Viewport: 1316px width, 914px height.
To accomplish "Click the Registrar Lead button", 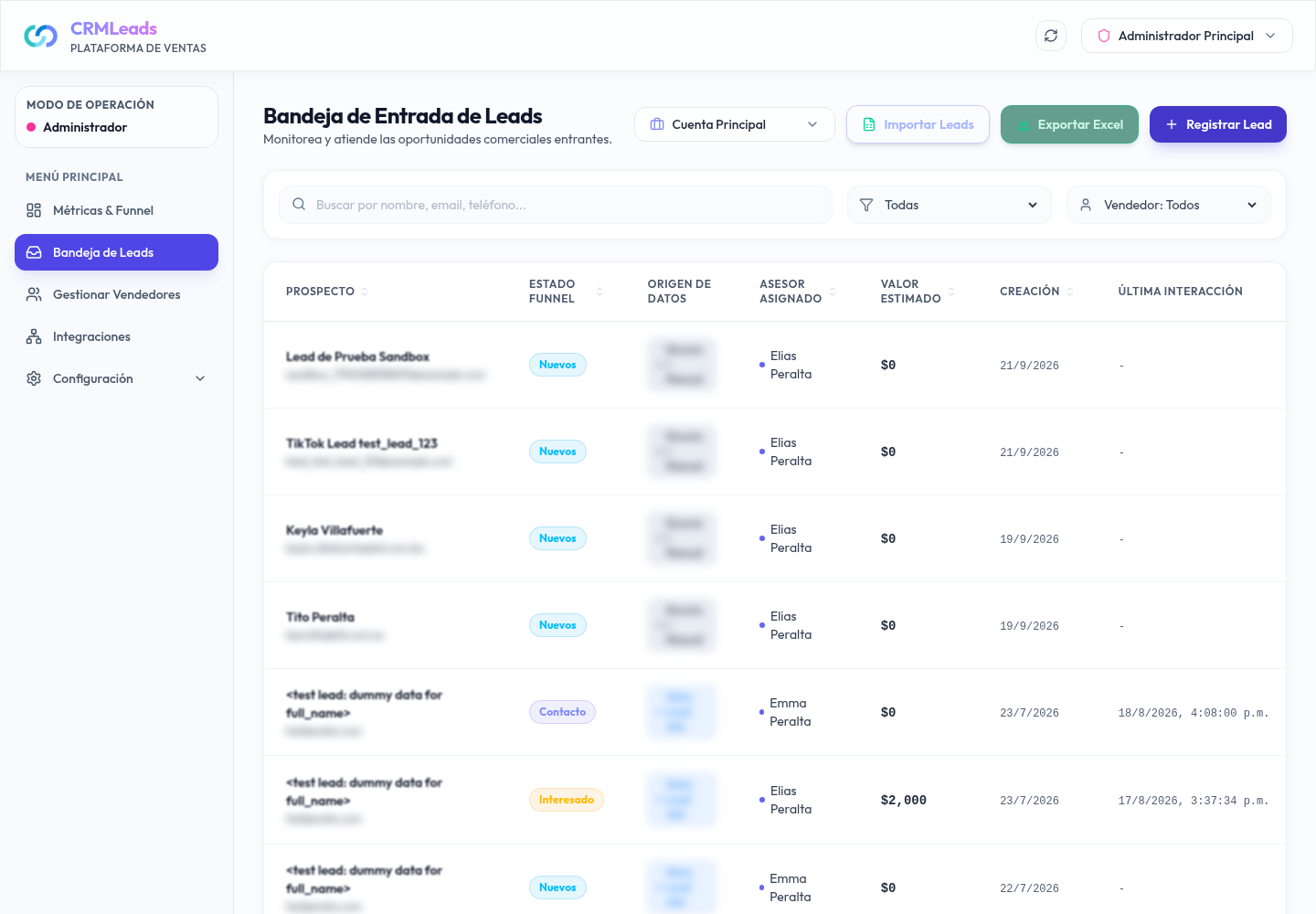I will (x=1218, y=124).
